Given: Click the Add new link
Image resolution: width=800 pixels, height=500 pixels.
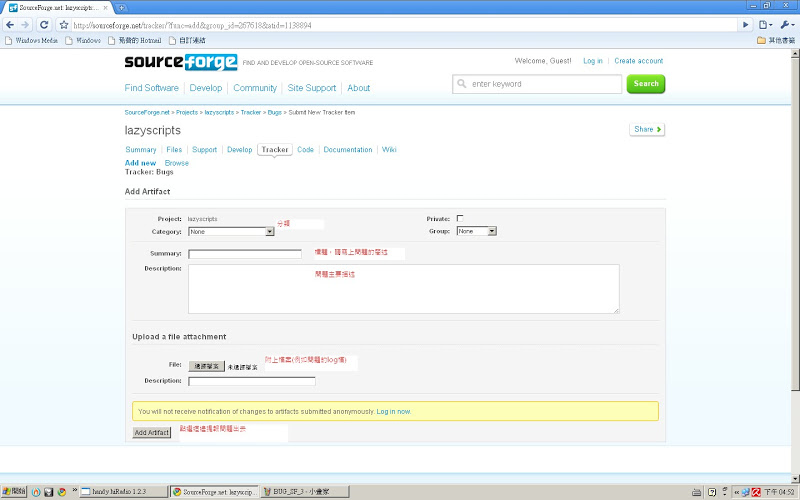Looking at the screenshot, I should [x=140, y=163].
